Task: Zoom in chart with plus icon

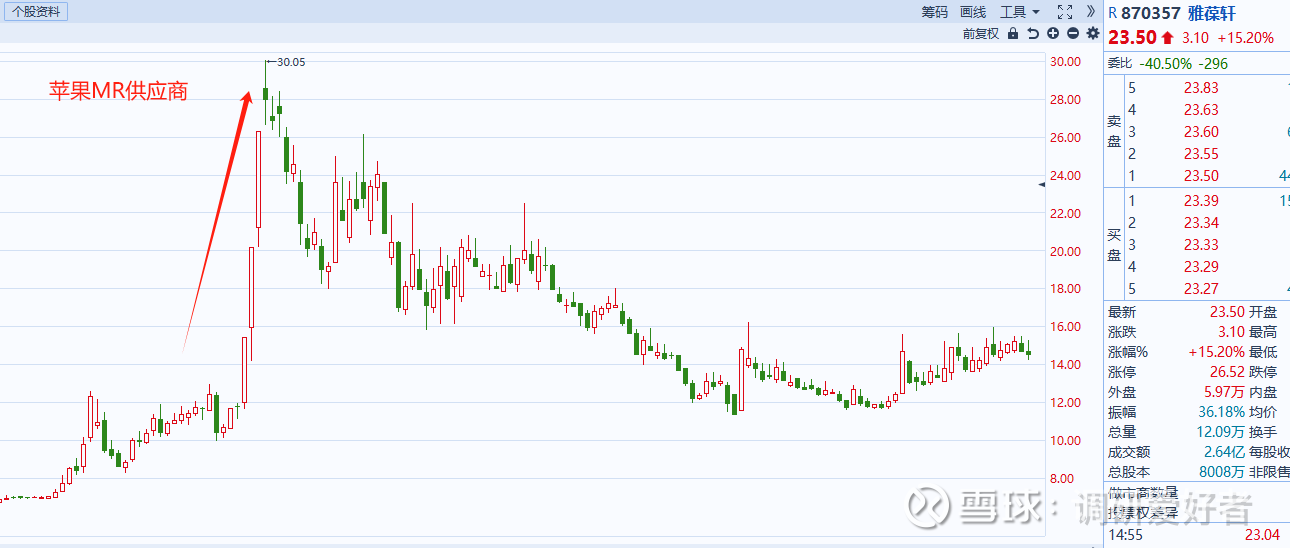Action: pyautogui.click(x=1053, y=33)
